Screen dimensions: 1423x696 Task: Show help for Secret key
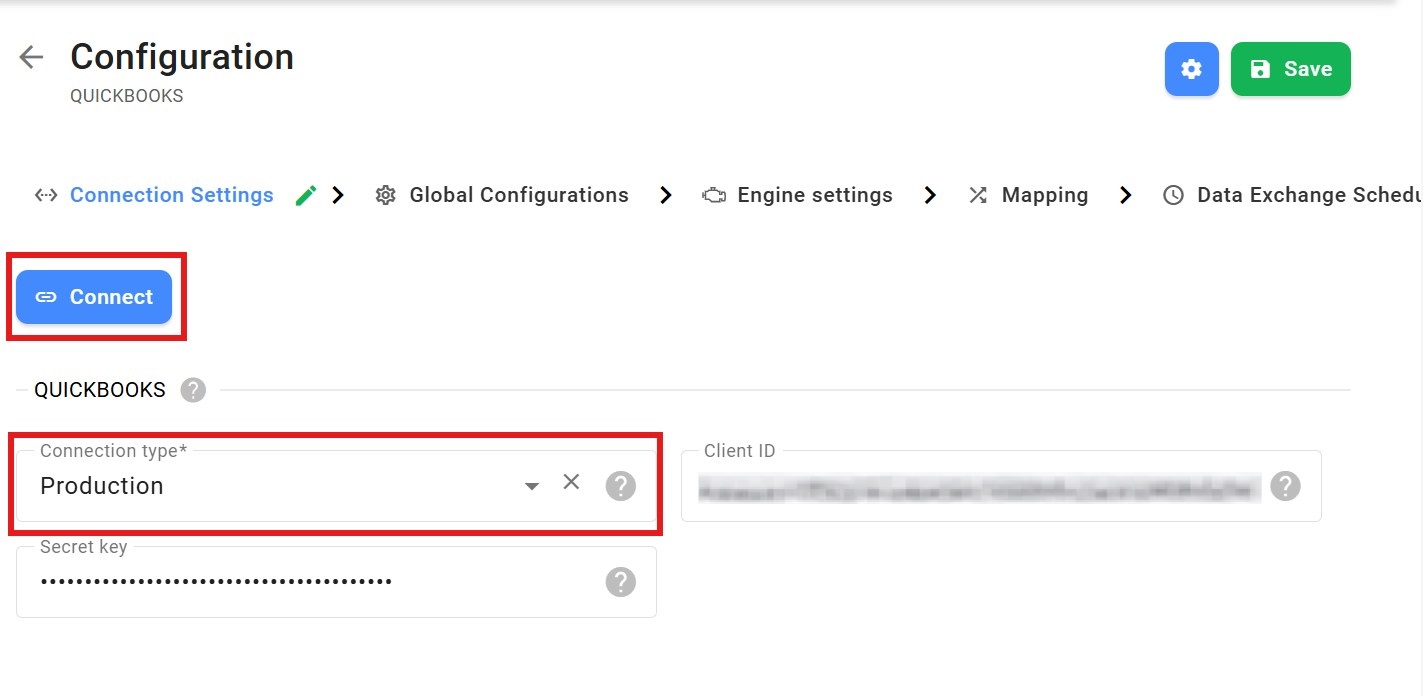point(621,581)
